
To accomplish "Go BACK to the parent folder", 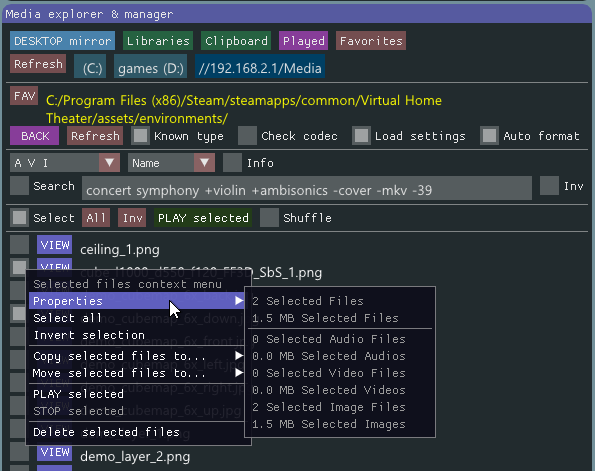I will (x=35, y=136).
